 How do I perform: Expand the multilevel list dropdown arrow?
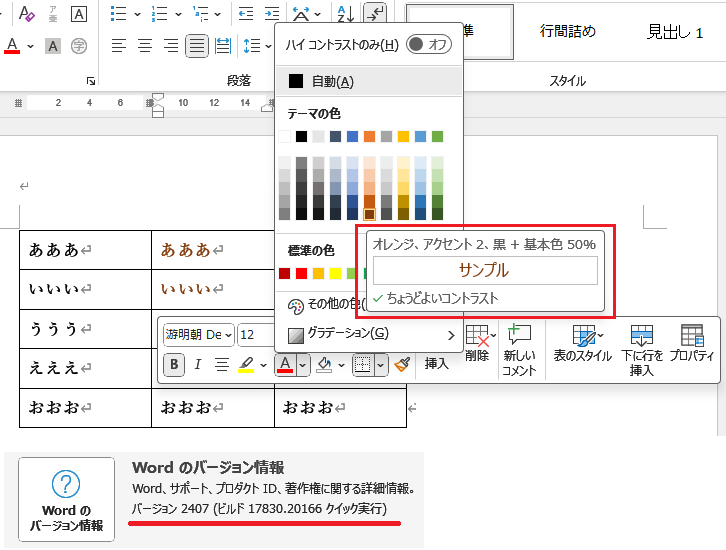click(x=218, y=14)
